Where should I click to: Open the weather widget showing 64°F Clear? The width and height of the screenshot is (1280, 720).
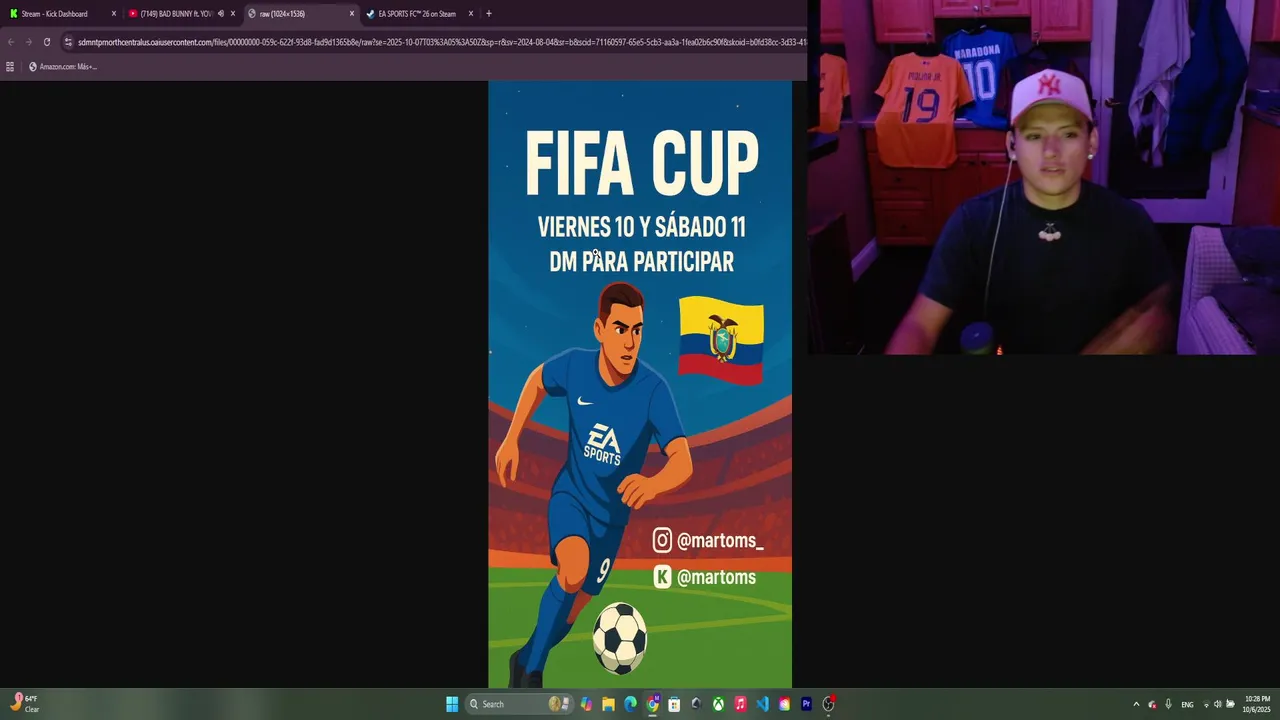click(x=26, y=703)
